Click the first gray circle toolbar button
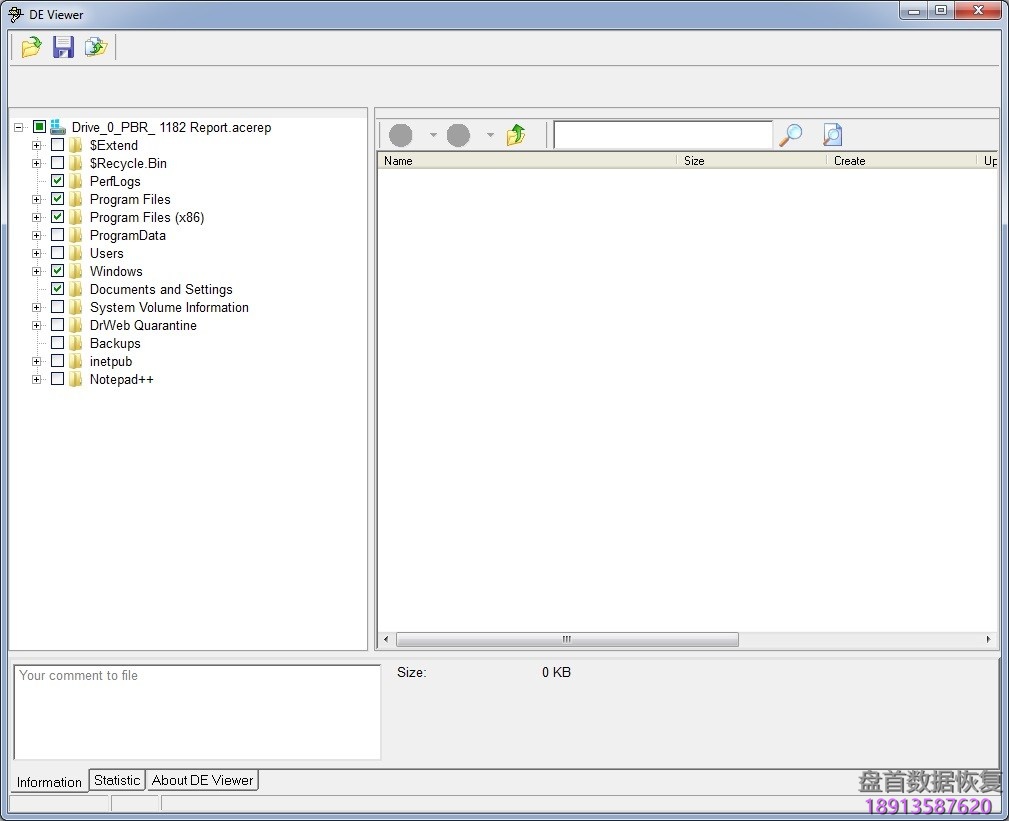The image size is (1009, 821). (400, 134)
